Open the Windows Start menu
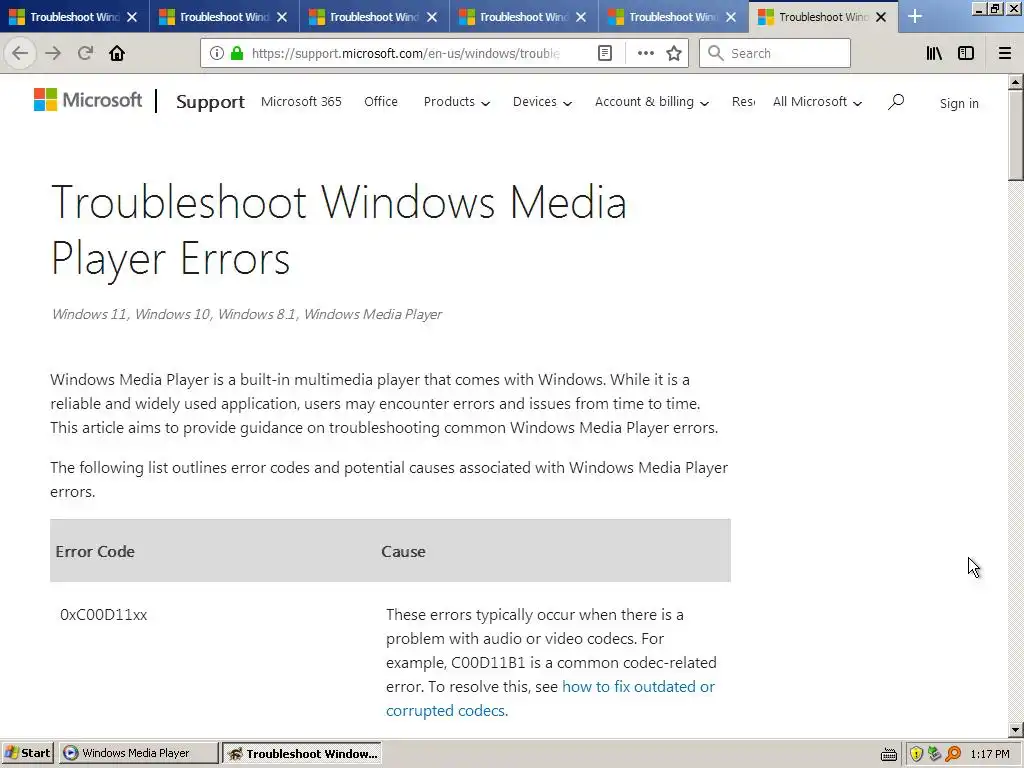1024x768 pixels. point(28,753)
